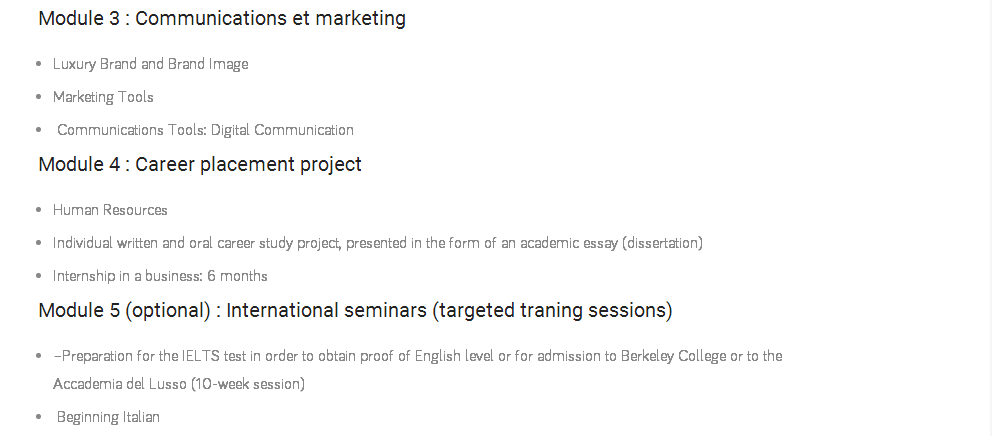Click the Module 5 International seminars heading
This screenshot has height=436, width=992.
354,310
